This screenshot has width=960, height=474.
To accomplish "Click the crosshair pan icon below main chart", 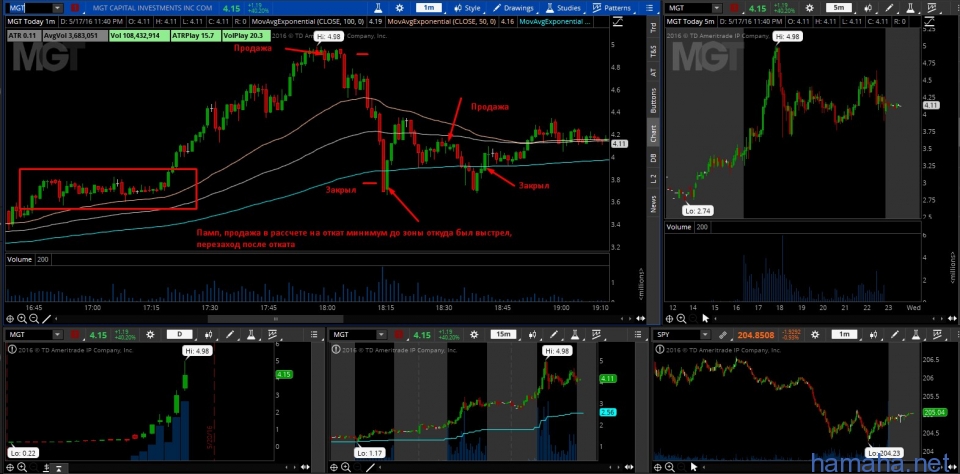I will coord(10,318).
